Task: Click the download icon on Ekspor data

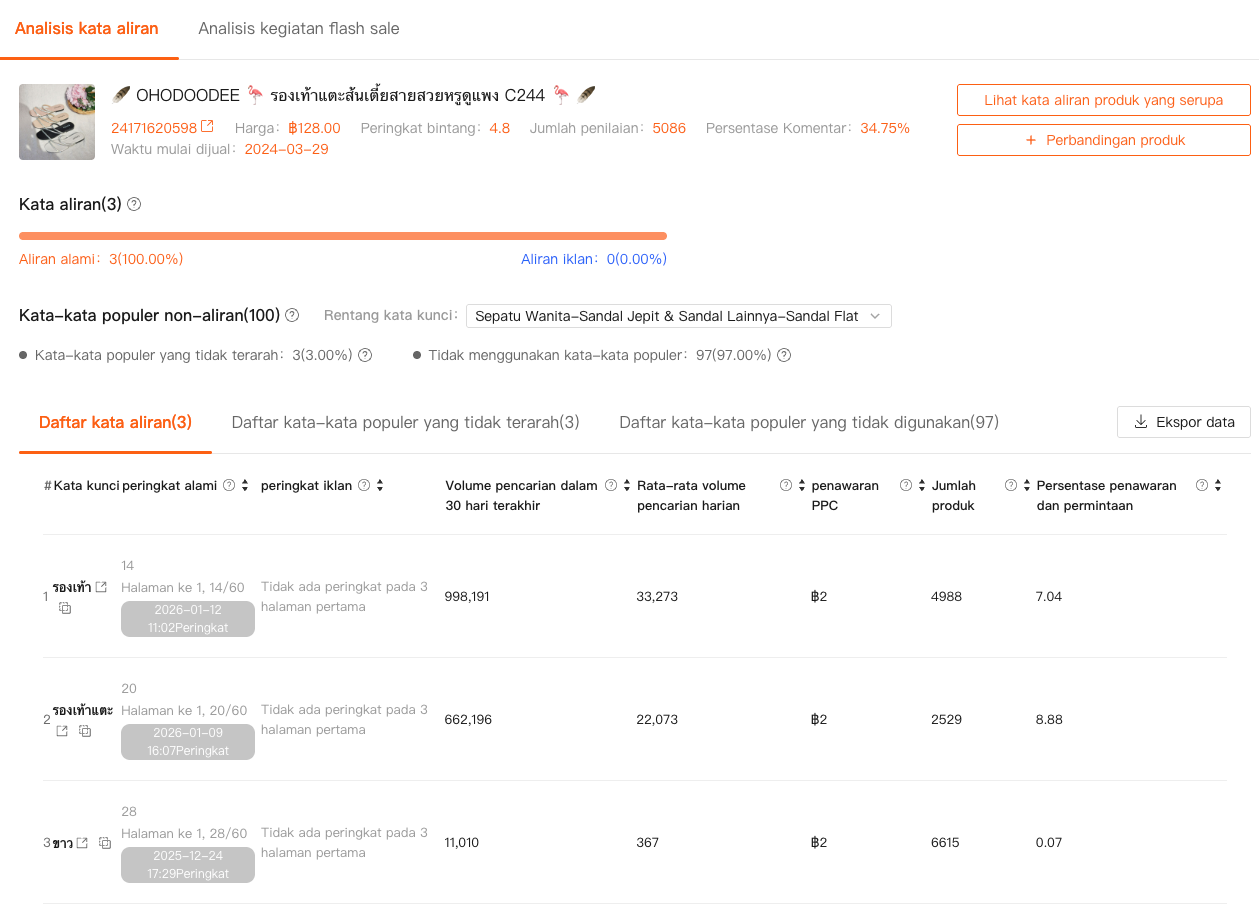Action: coord(1141,422)
